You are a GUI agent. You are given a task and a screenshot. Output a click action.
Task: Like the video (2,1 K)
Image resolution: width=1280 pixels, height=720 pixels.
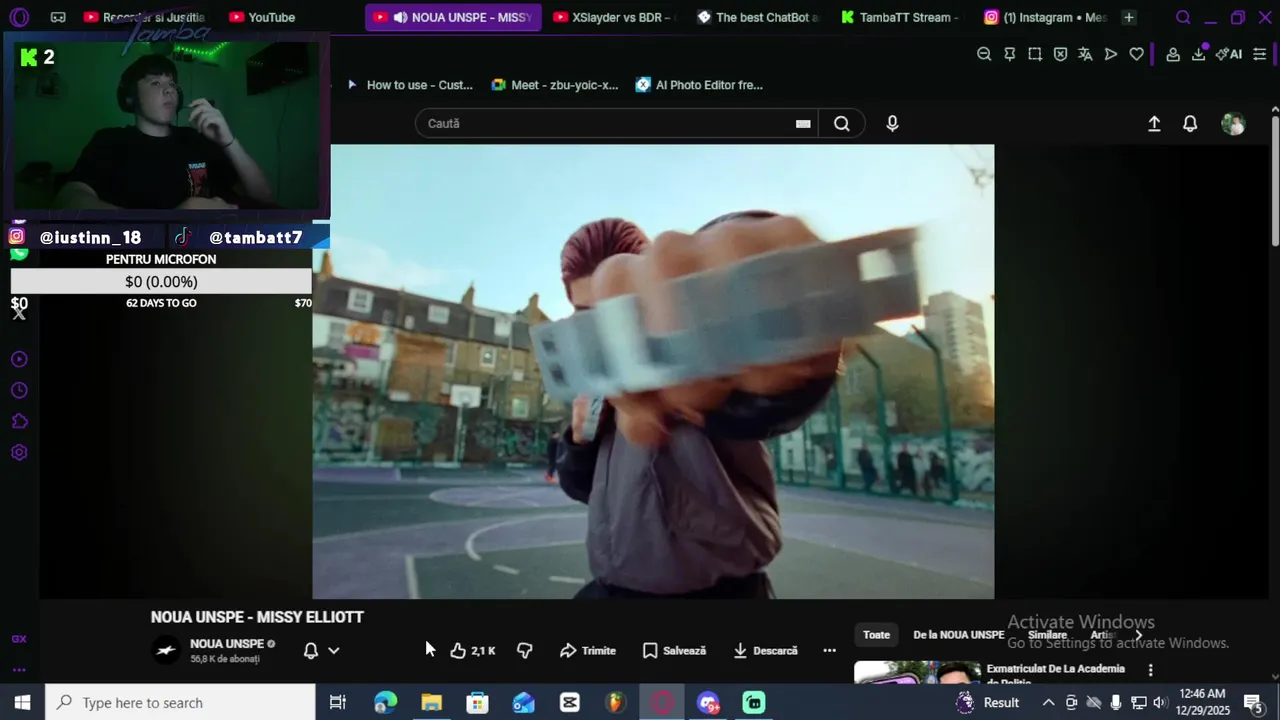click(x=472, y=650)
